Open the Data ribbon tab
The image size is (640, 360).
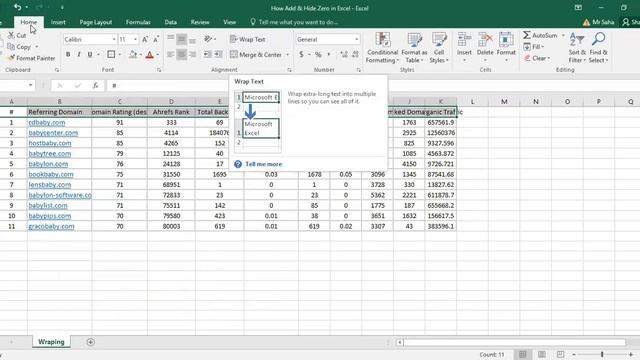click(171, 22)
